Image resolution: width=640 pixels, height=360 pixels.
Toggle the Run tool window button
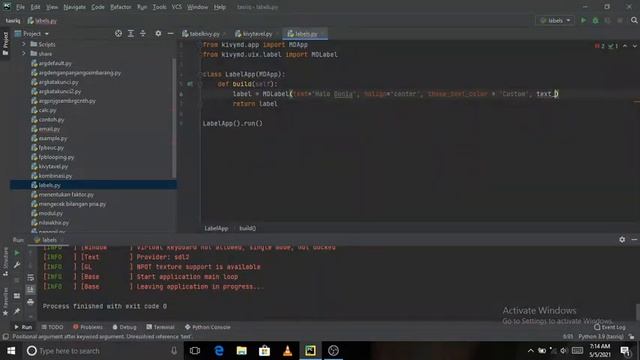23,327
